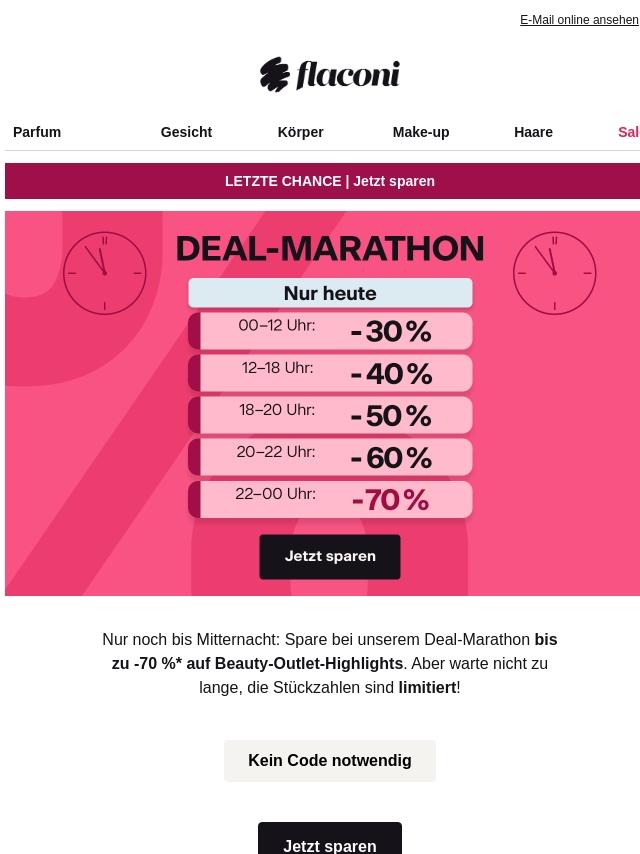Click the flaconi logo
The width and height of the screenshot is (640, 854).
click(330, 74)
